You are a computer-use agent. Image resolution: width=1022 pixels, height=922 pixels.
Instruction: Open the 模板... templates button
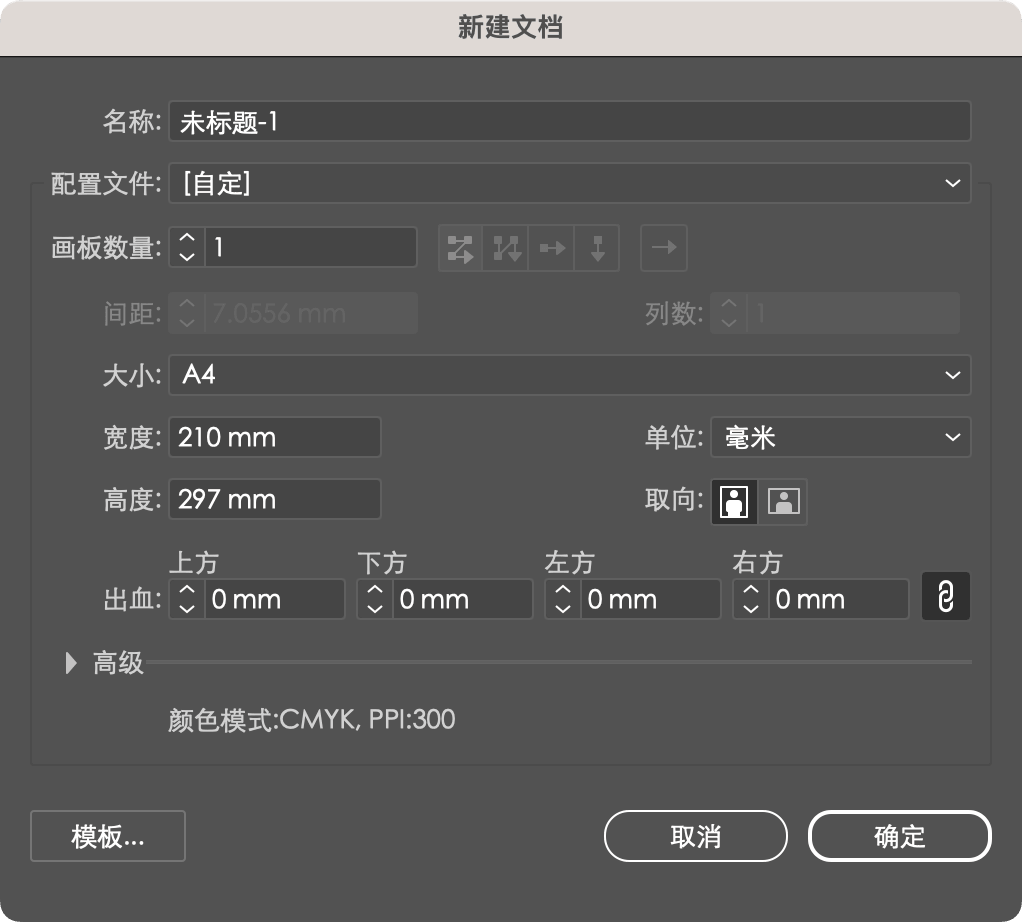click(108, 836)
